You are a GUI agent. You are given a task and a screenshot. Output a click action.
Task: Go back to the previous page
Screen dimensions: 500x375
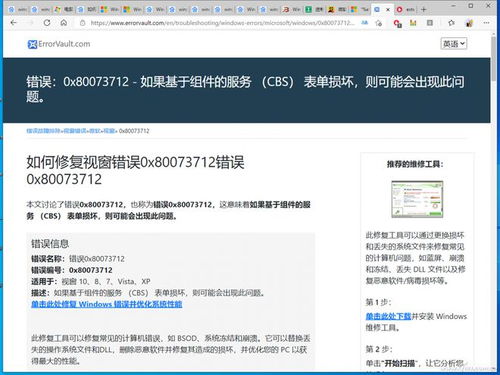coord(14,23)
